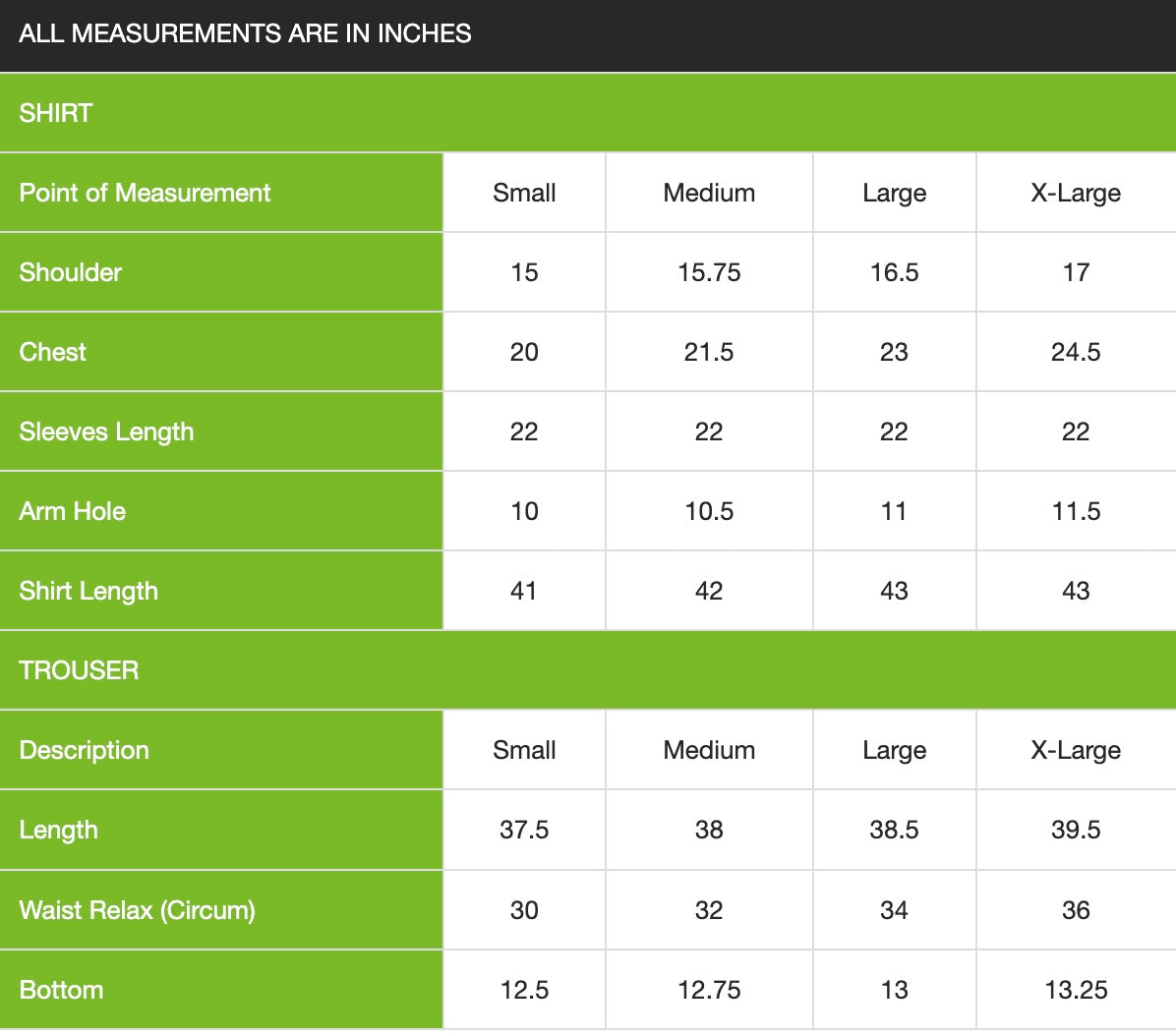Select the Chest Medium value 21.5

coord(709,352)
